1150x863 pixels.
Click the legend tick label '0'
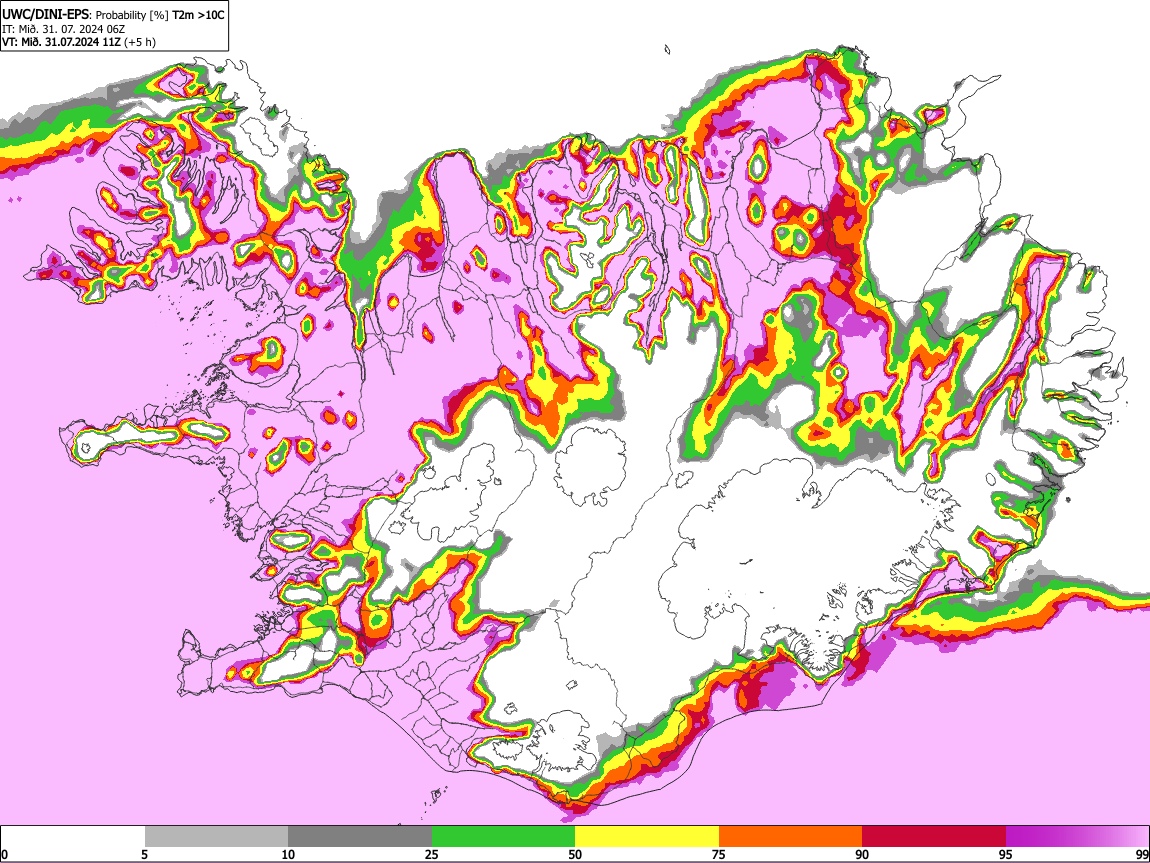(x=4, y=854)
